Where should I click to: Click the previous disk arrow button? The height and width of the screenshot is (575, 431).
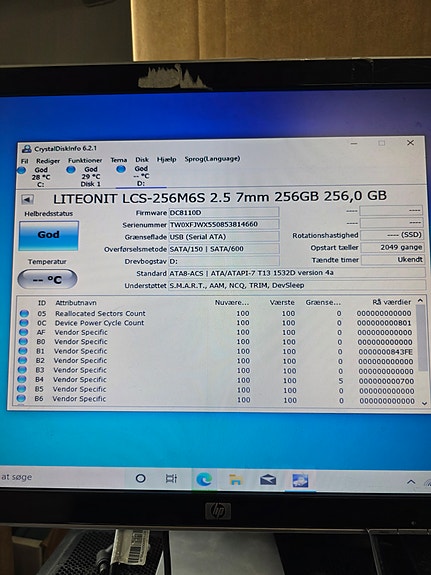click(x=28, y=199)
